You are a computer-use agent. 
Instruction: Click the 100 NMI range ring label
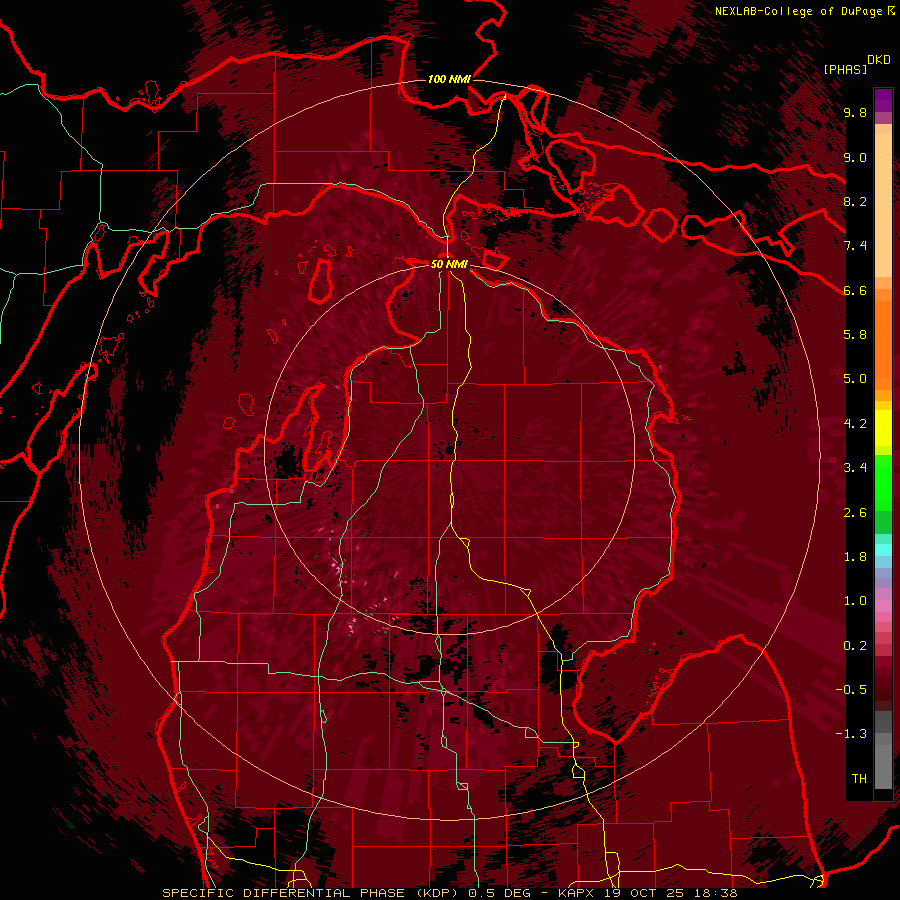pyautogui.click(x=449, y=79)
